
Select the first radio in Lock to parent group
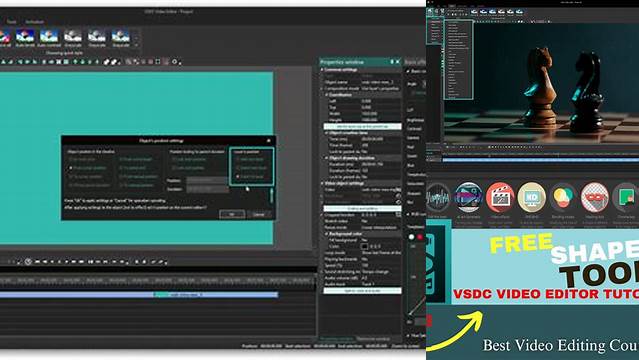point(238,159)
